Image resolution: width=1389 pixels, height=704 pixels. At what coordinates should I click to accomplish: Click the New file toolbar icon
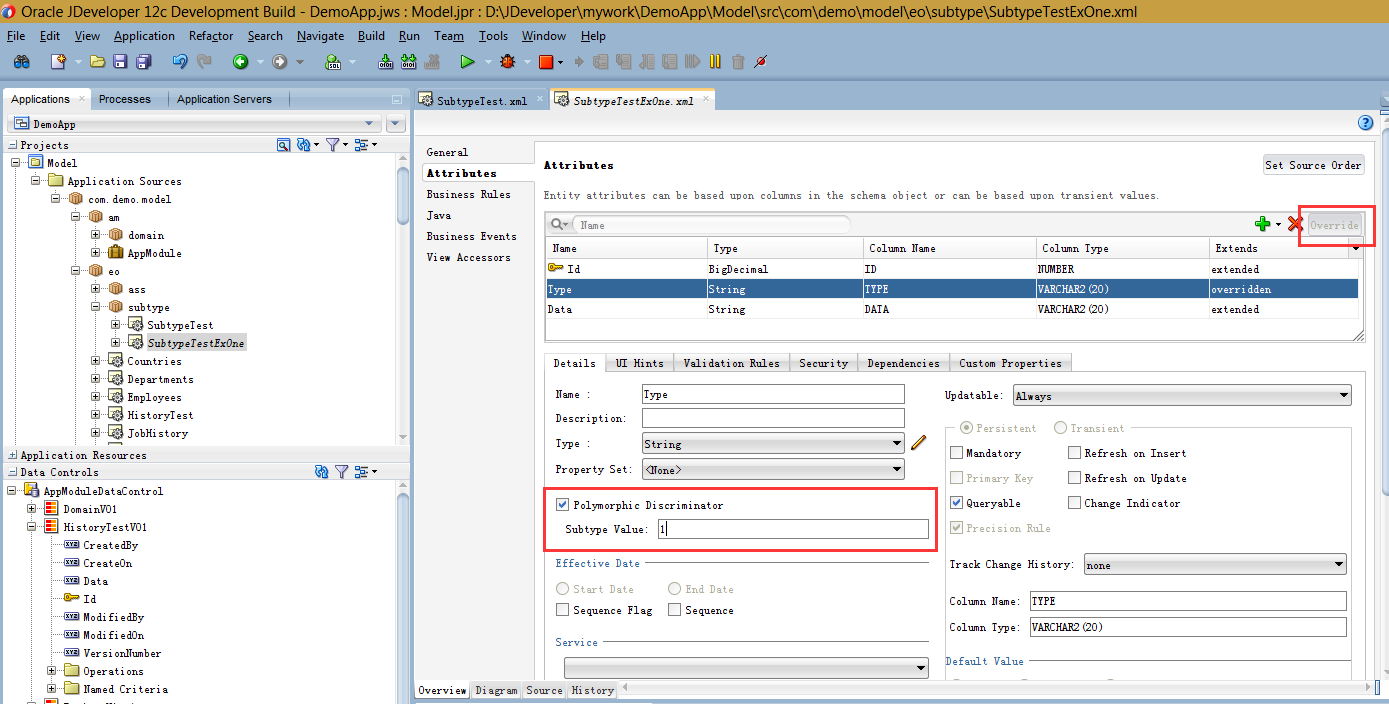58,62
